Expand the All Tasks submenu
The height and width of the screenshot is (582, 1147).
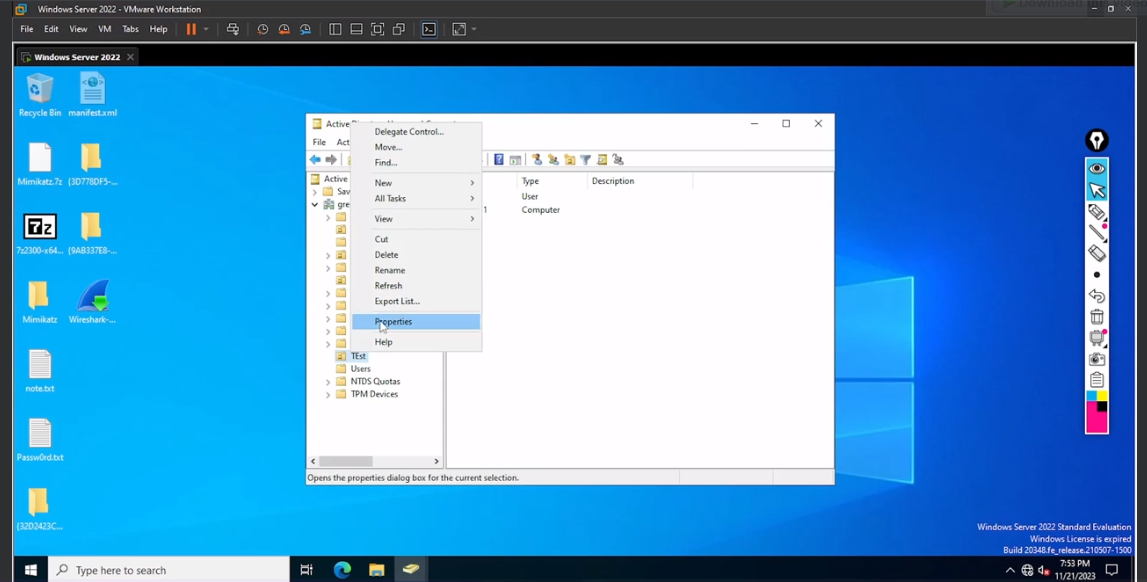click(415, 198)
